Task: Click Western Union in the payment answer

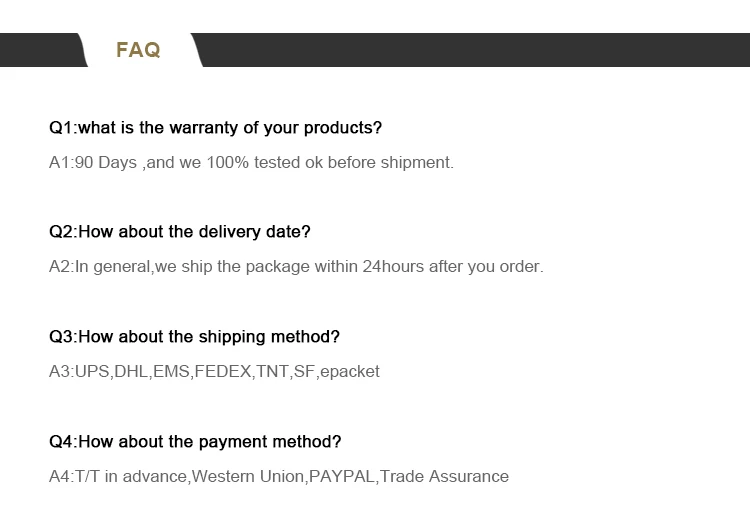Action: click(x=248, y=477)
